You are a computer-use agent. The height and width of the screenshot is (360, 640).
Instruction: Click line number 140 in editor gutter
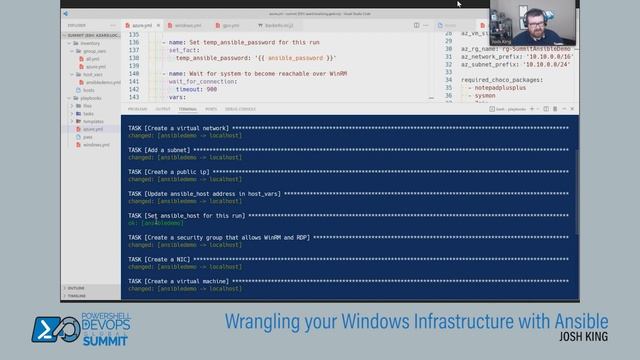[134, 73]
